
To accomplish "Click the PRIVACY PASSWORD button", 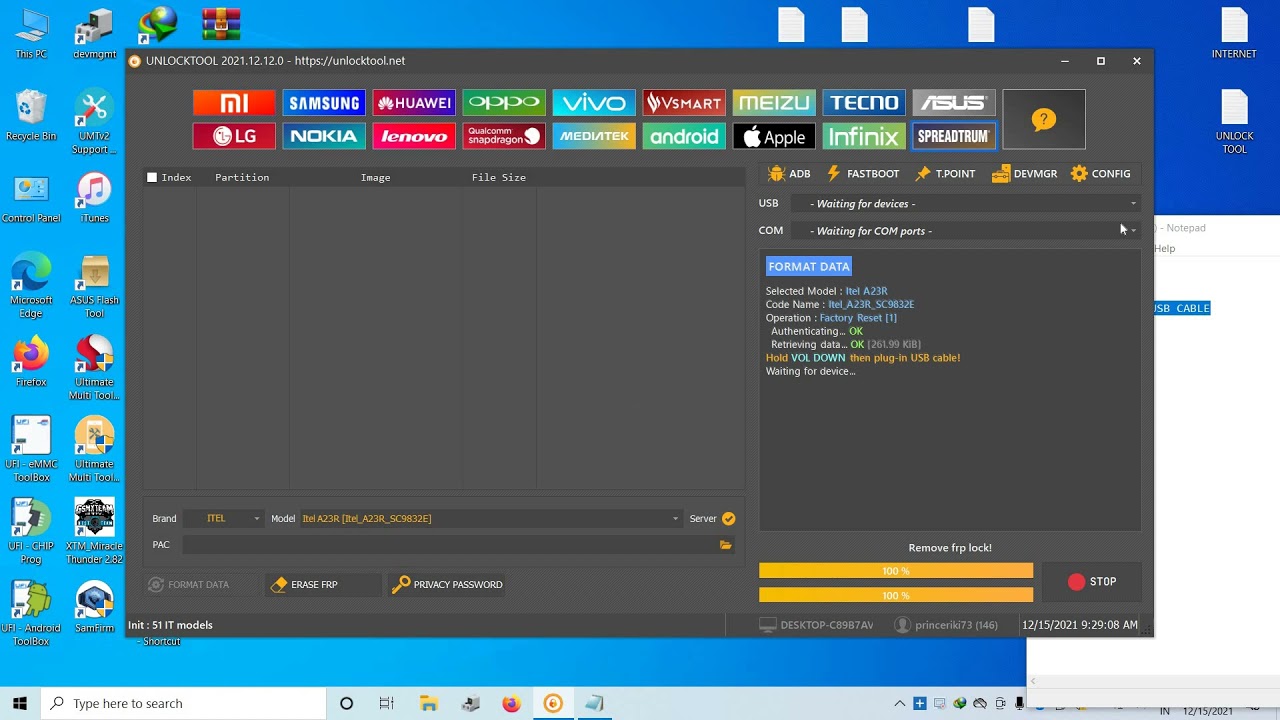I will (x=447, y=584).
